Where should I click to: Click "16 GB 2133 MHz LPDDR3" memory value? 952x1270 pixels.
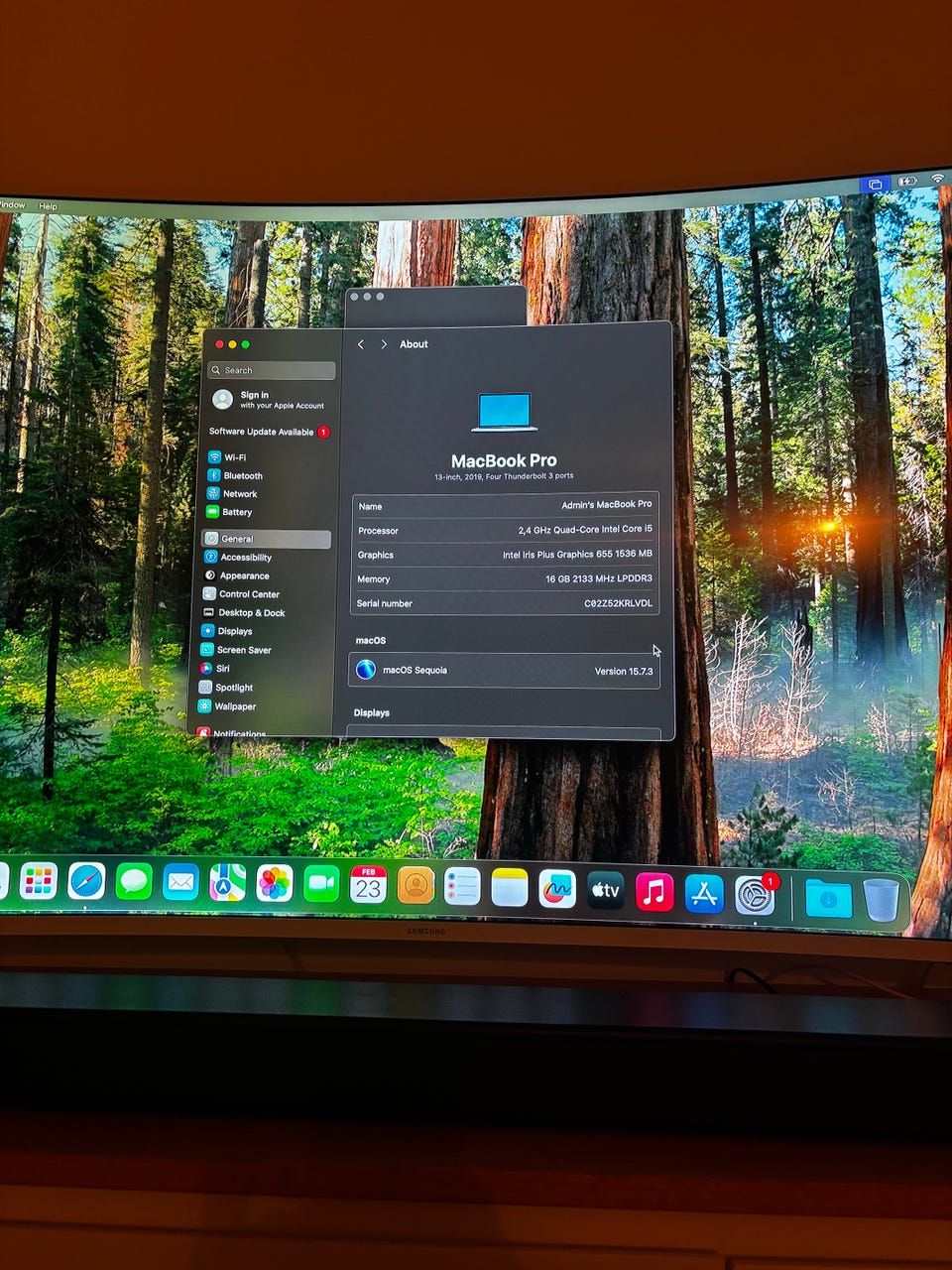pyautogui.click(x=599, y=578)
